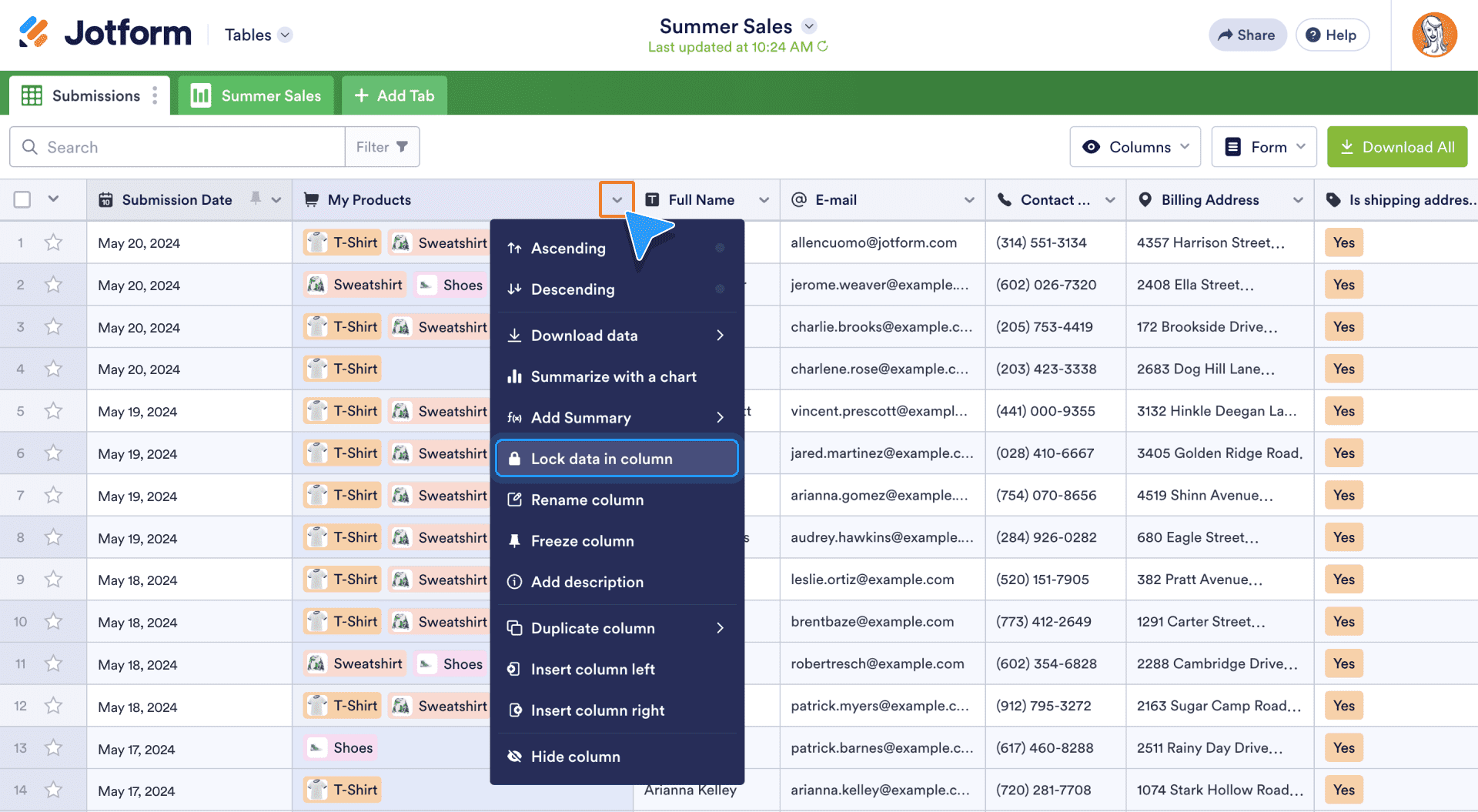Click email brentbaze@example.com
The image size is (1478, 812).
point(872,621)
